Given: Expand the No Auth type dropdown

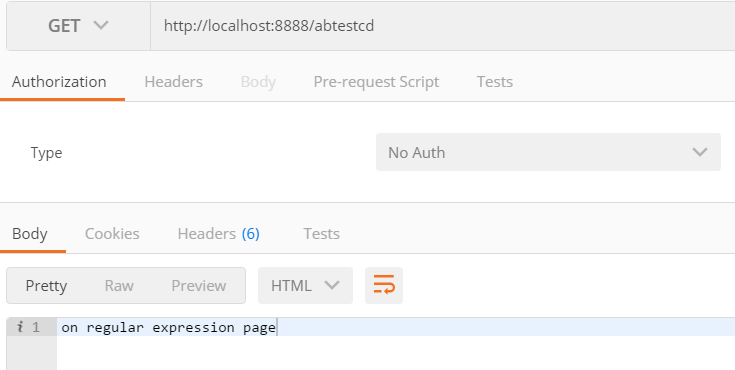Looking at the screenshot, I should pyautogui.click(x=548, y=152).
